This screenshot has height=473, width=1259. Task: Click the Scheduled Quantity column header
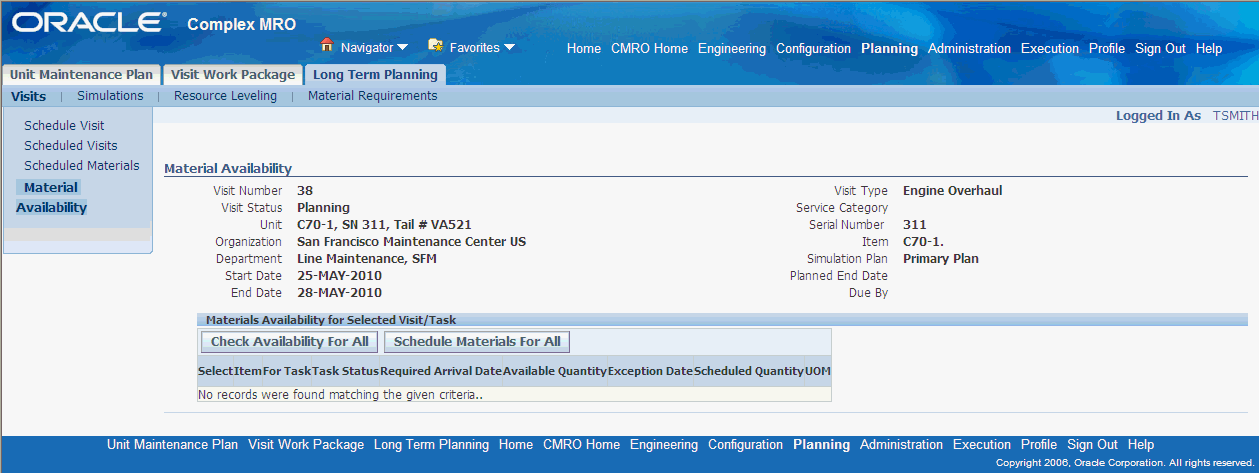(749, 371)
